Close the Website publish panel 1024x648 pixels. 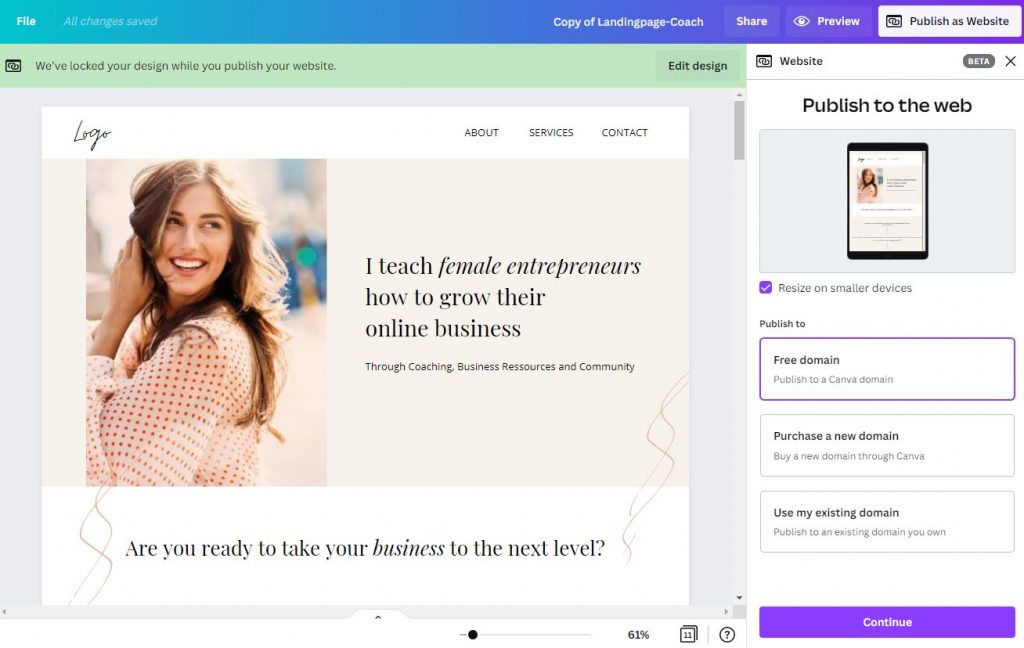(x=1010, y=61)
